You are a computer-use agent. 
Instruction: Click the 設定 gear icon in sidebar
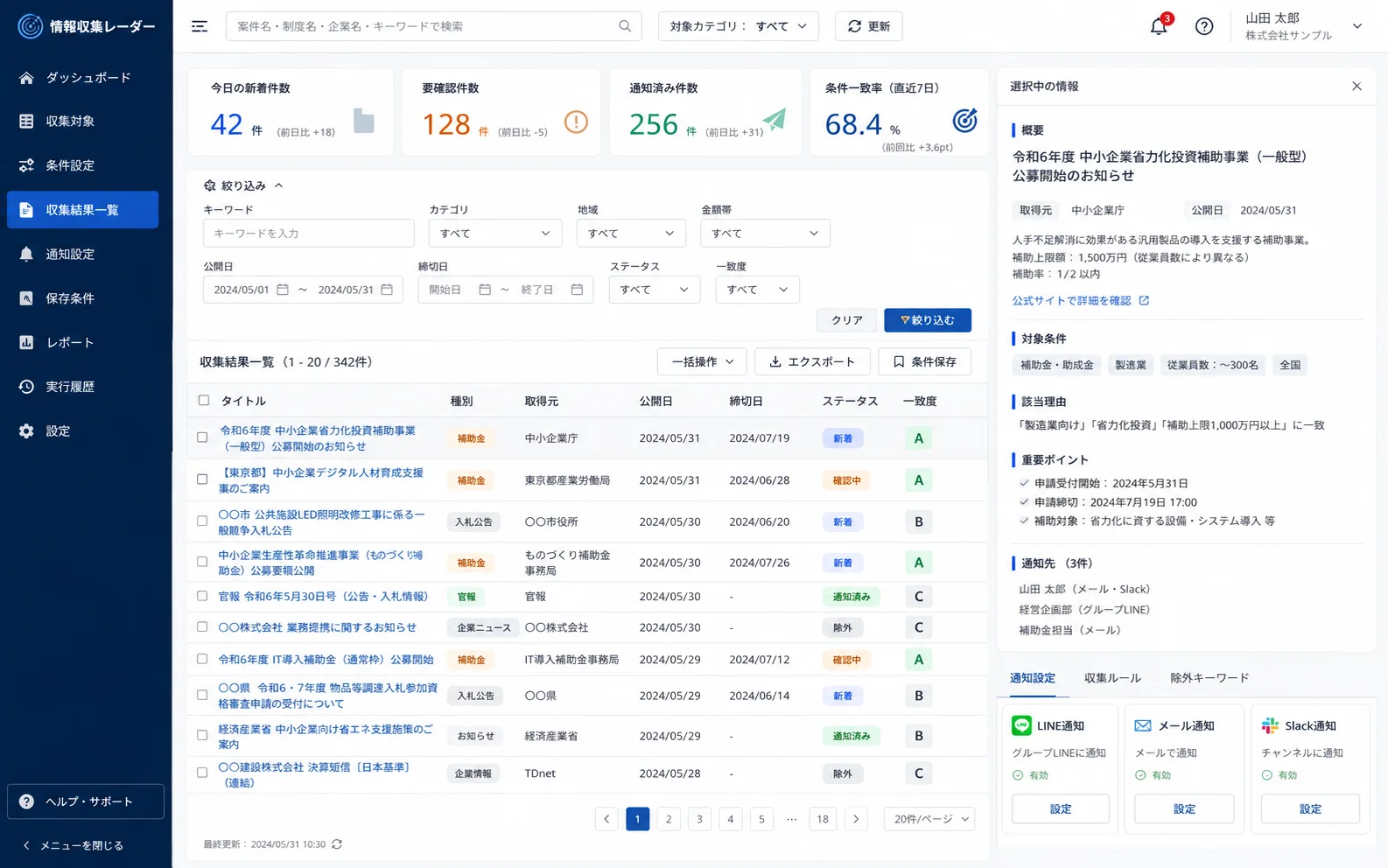26,430
